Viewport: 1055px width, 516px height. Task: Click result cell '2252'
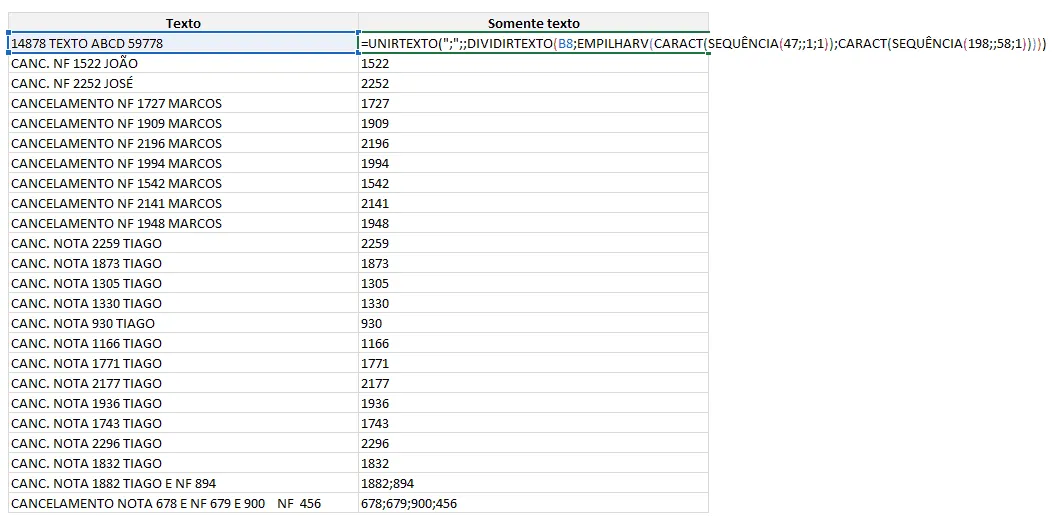pos(534,83)
